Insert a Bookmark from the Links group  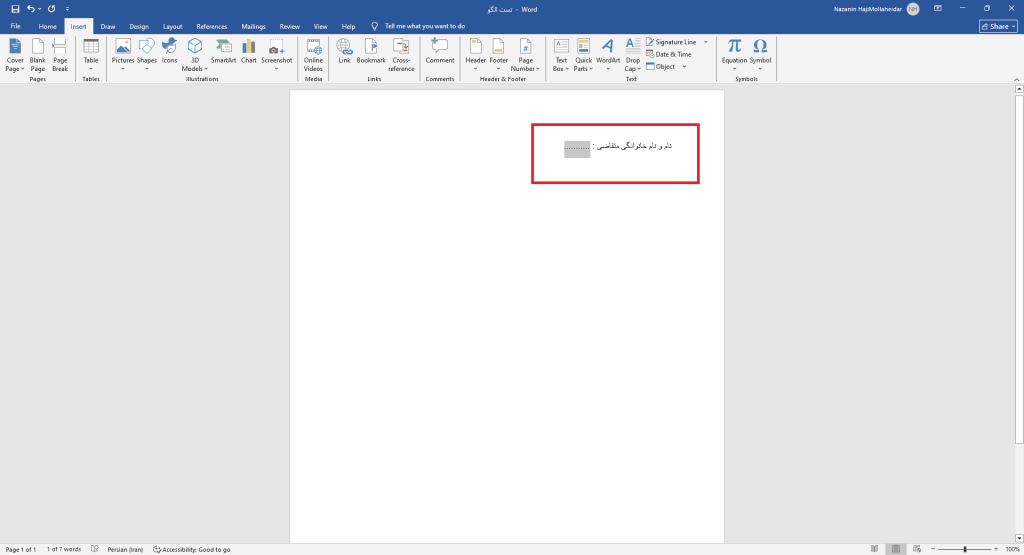click(x=371, y=51)
